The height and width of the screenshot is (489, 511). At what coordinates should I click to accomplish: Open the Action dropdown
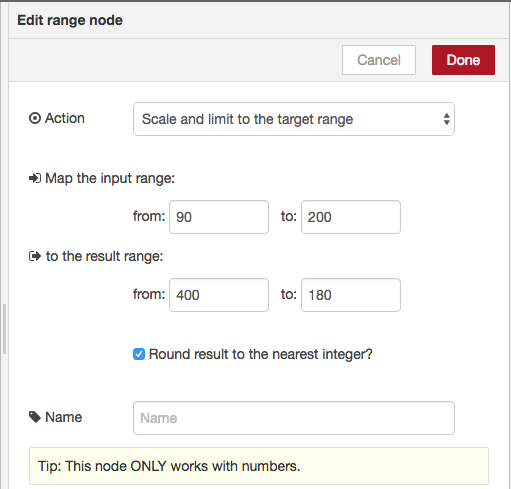(294, 119)
